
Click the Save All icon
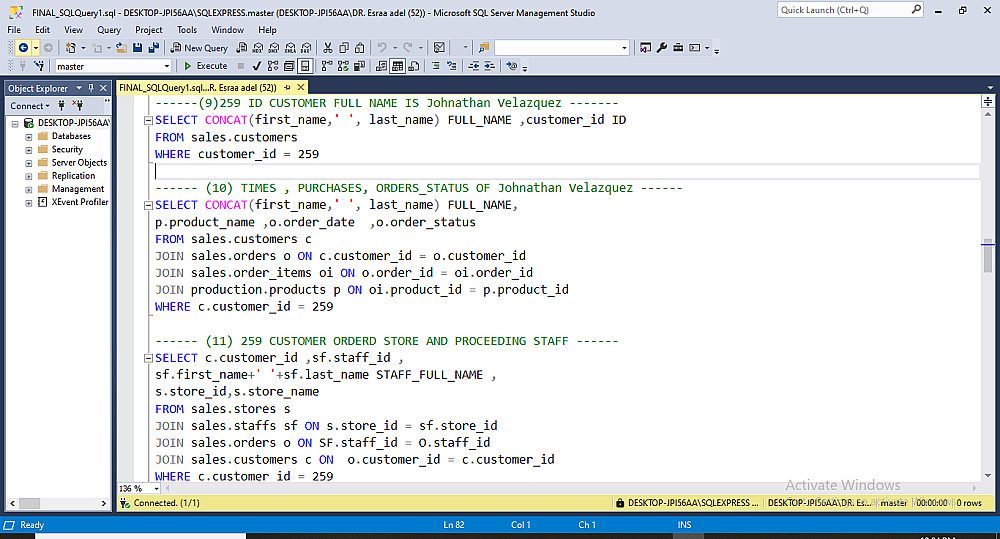point(153,48)
